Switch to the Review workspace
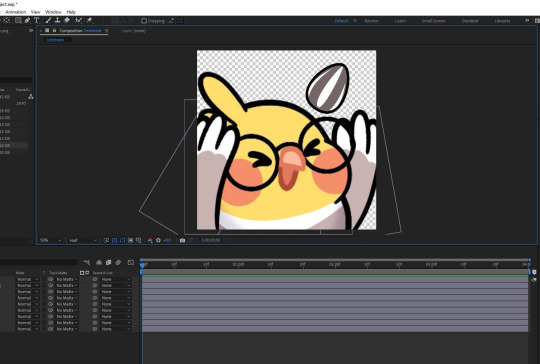The image size is (540, 364). (371, 21)
